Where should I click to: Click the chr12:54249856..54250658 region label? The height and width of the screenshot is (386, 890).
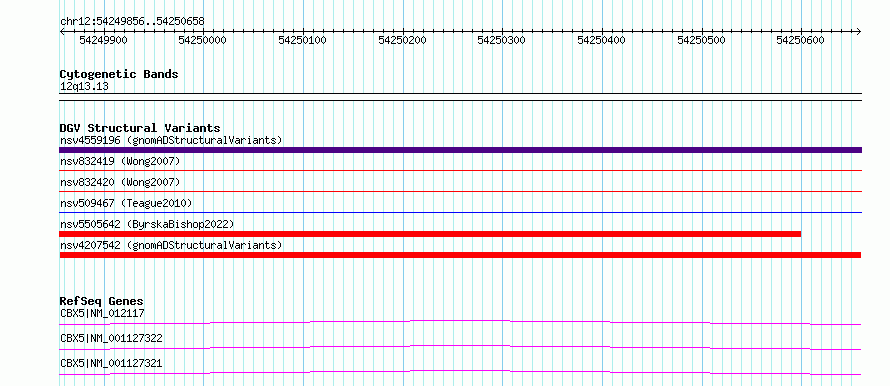point(132,22)
